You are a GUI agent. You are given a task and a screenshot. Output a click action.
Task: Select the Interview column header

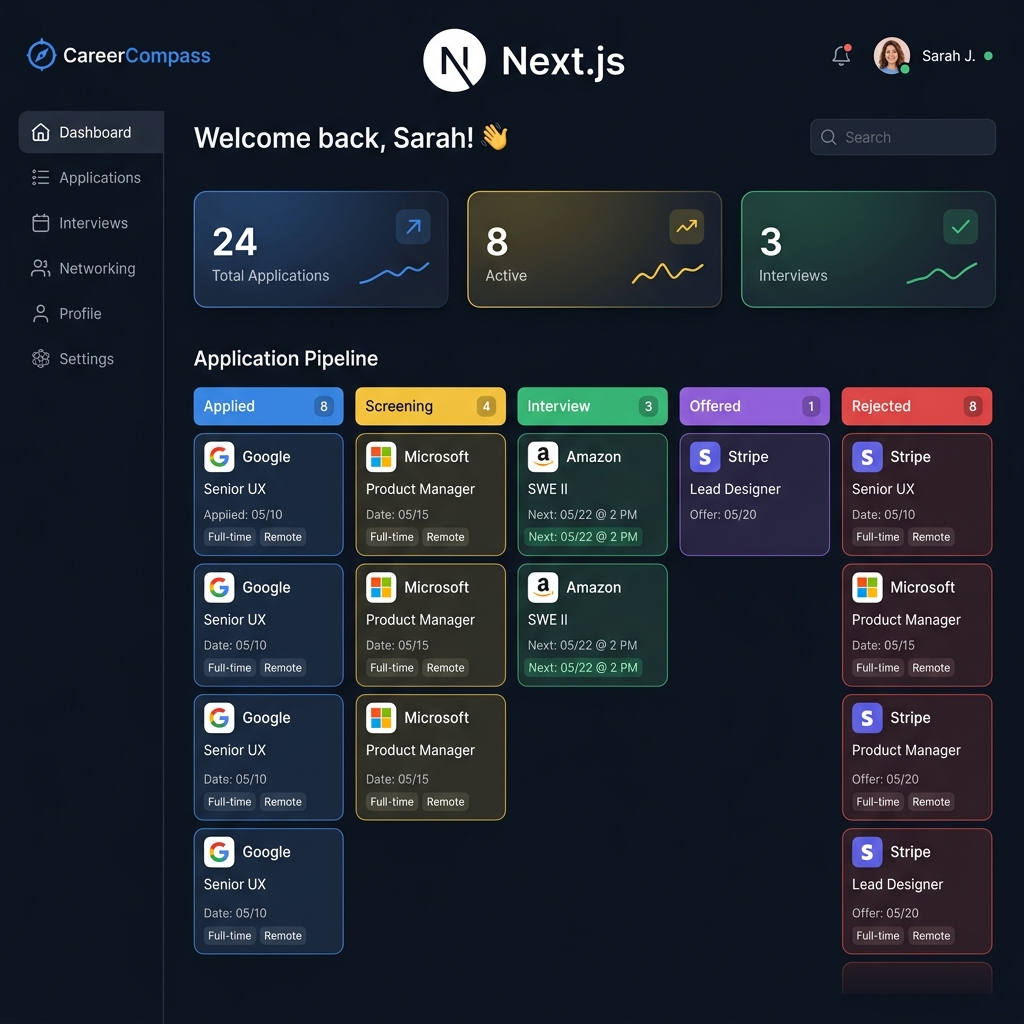click(592, 406)
